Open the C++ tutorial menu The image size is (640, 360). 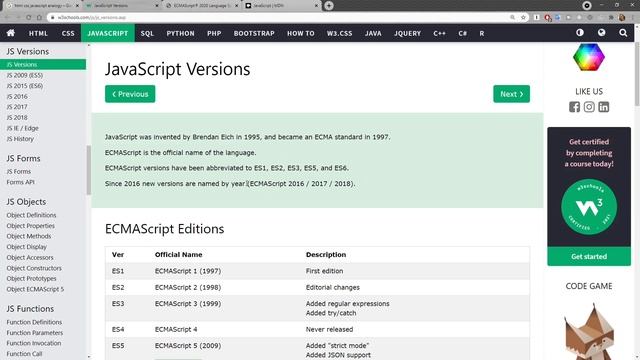pos(439,33)
